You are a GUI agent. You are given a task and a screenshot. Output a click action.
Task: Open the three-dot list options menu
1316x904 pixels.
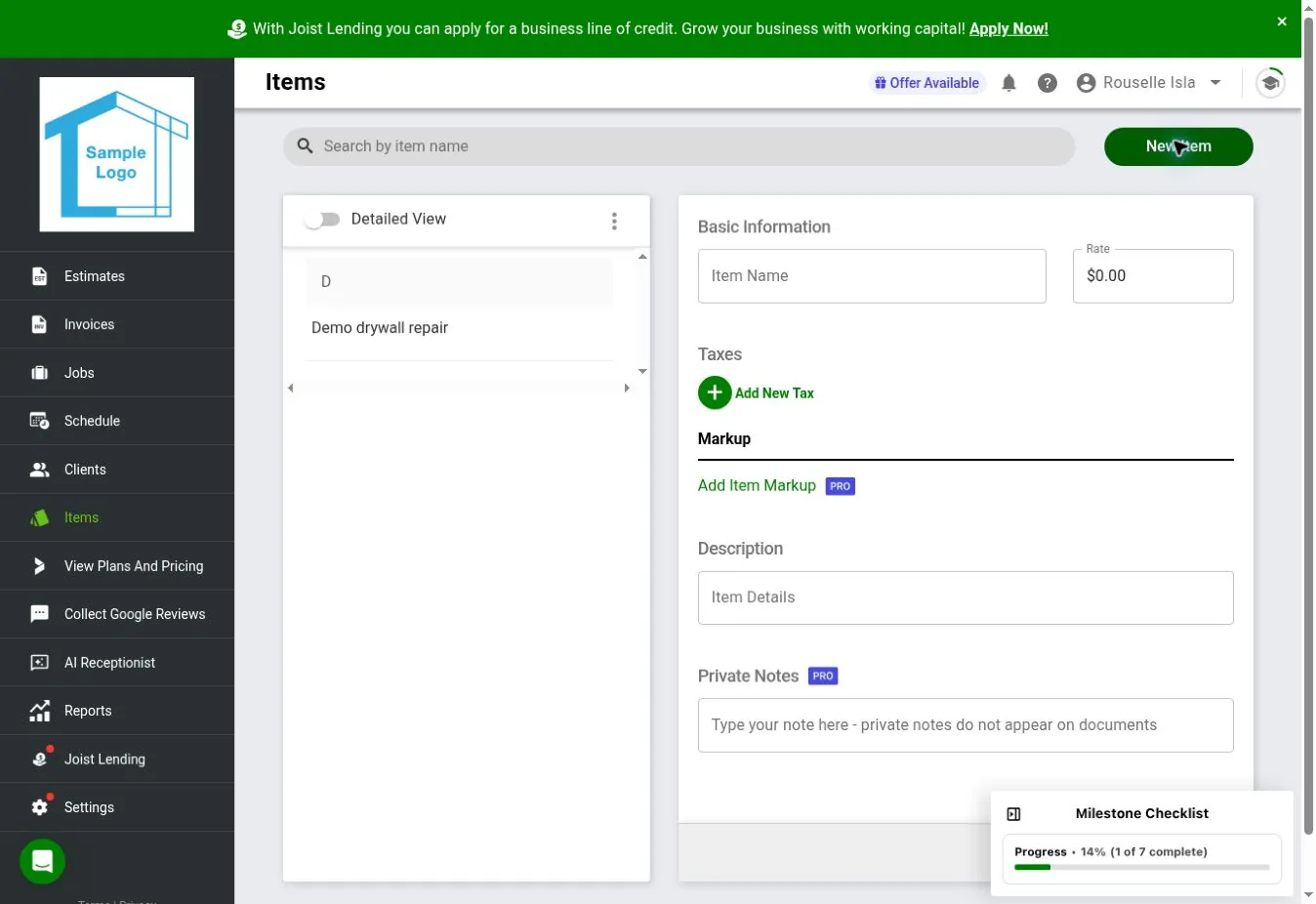pos(614,221)
